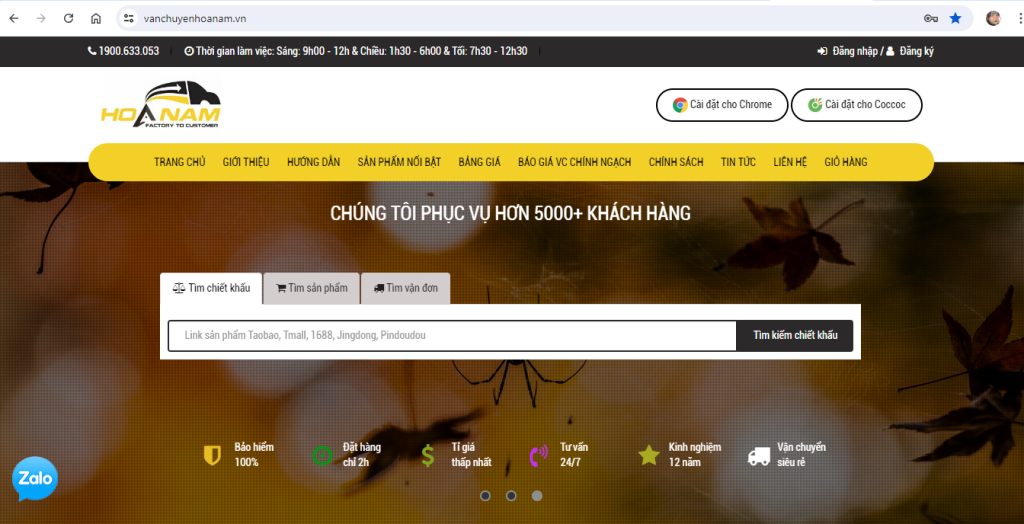Reload the page with the refresh icon

click(69, 18)
